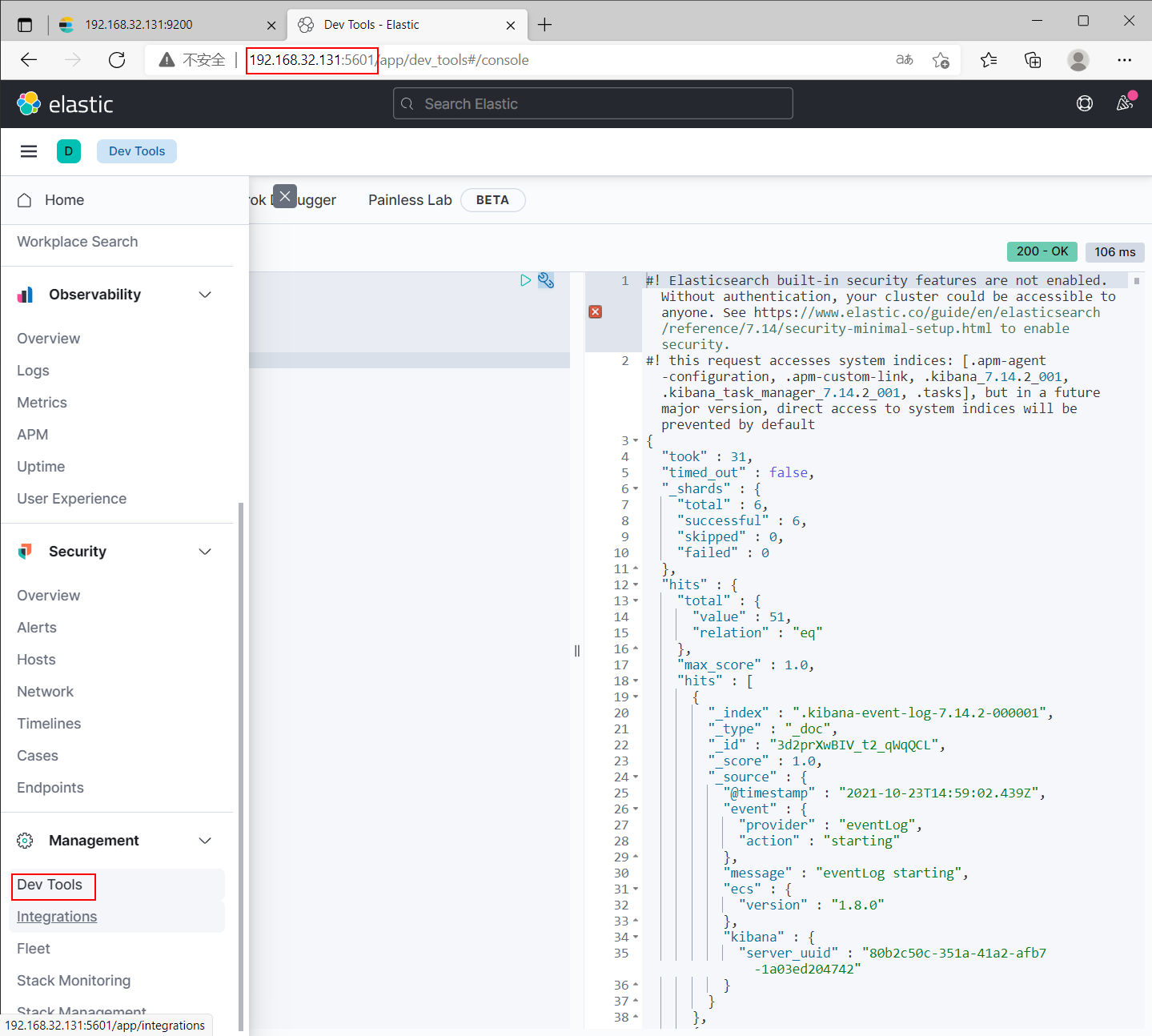Click the Management gear section icon
Viewport: 1152px width, 1036px height.
coord(25,841)
